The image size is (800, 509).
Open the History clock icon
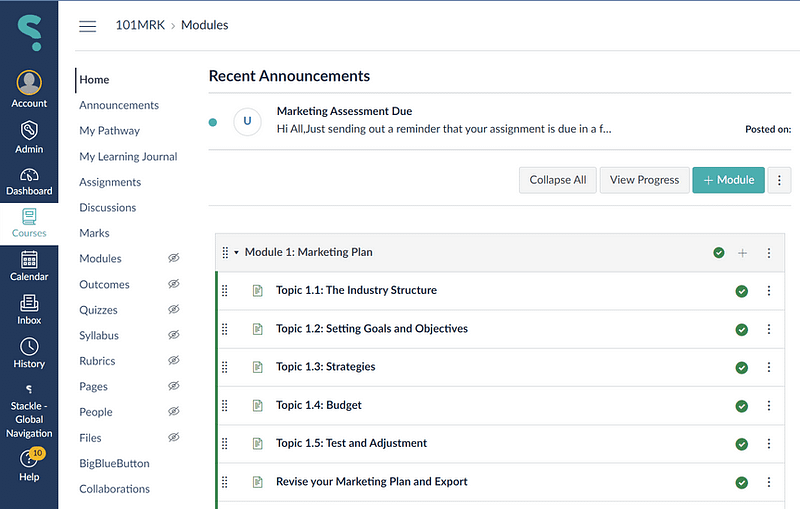29,346
